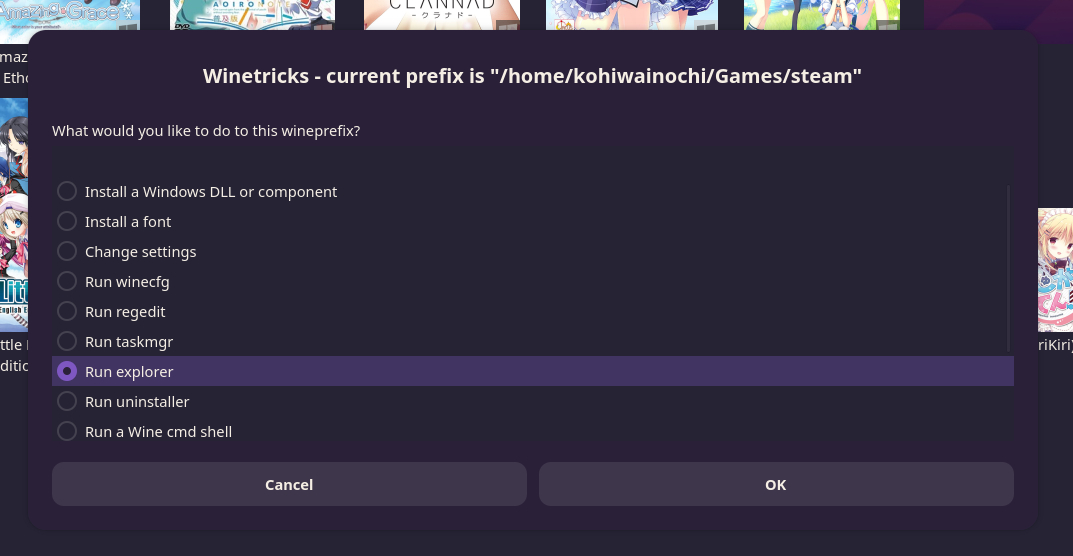This screenshot has width=1073, height=556.
Task: Select the Change settings option
Action: tap(67, 251)
